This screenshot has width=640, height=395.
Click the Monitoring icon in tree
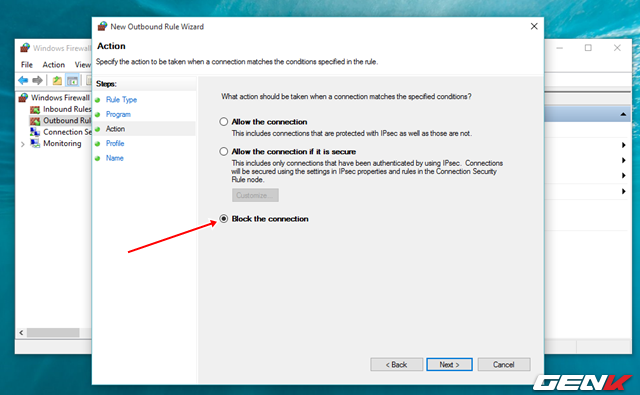click(35, 143)
